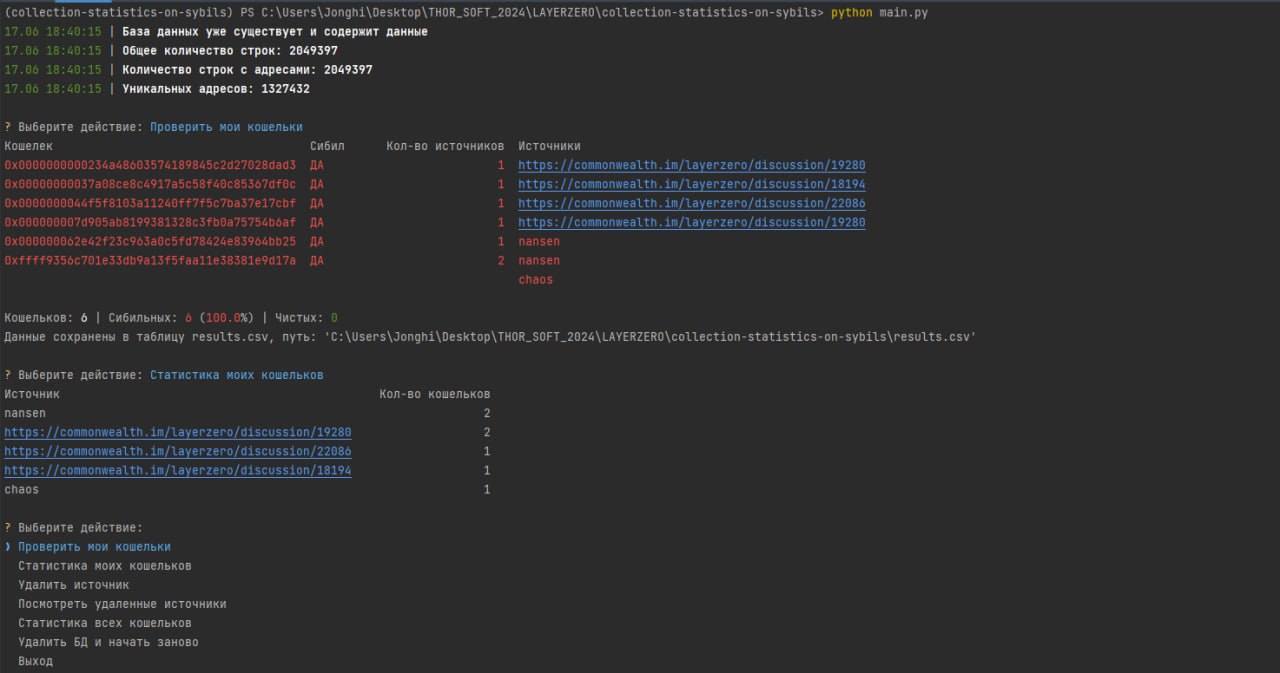Open discussion/19280 link in the statistics table
Image resolution: width=1280 pixels, height=673 pixels.
(x=178, y=432)
